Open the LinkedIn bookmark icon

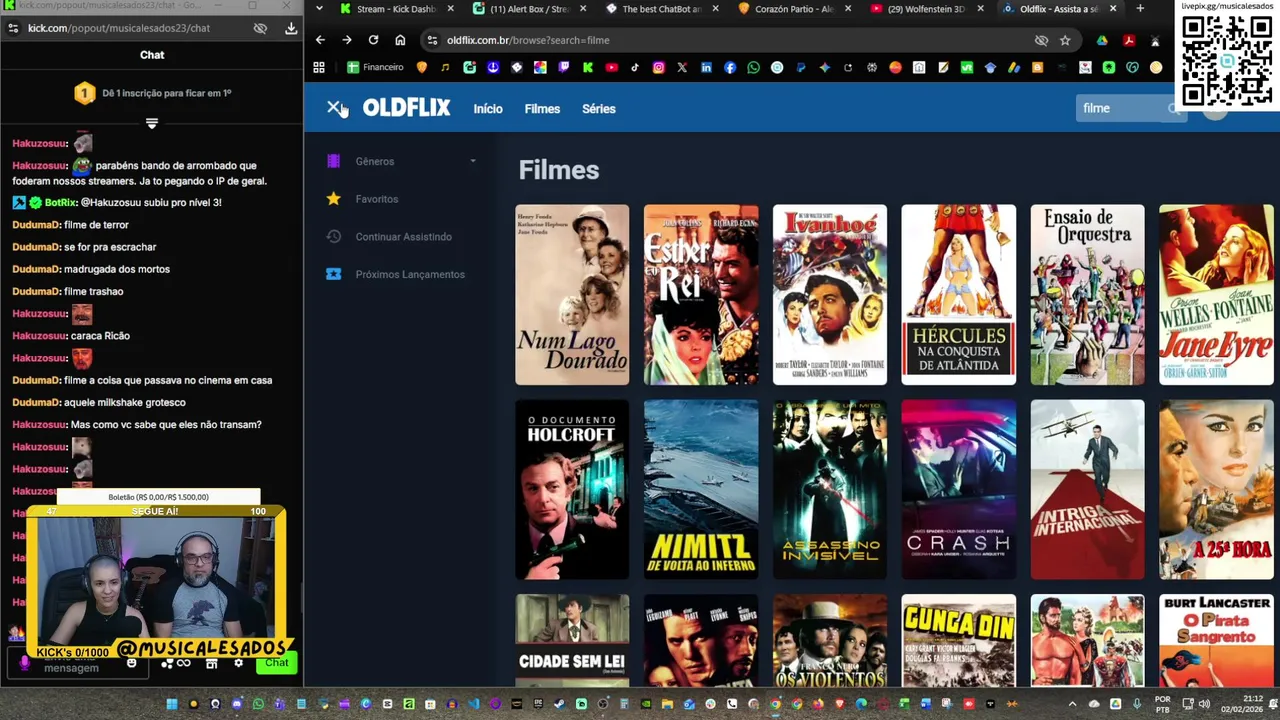coord(706,67)
